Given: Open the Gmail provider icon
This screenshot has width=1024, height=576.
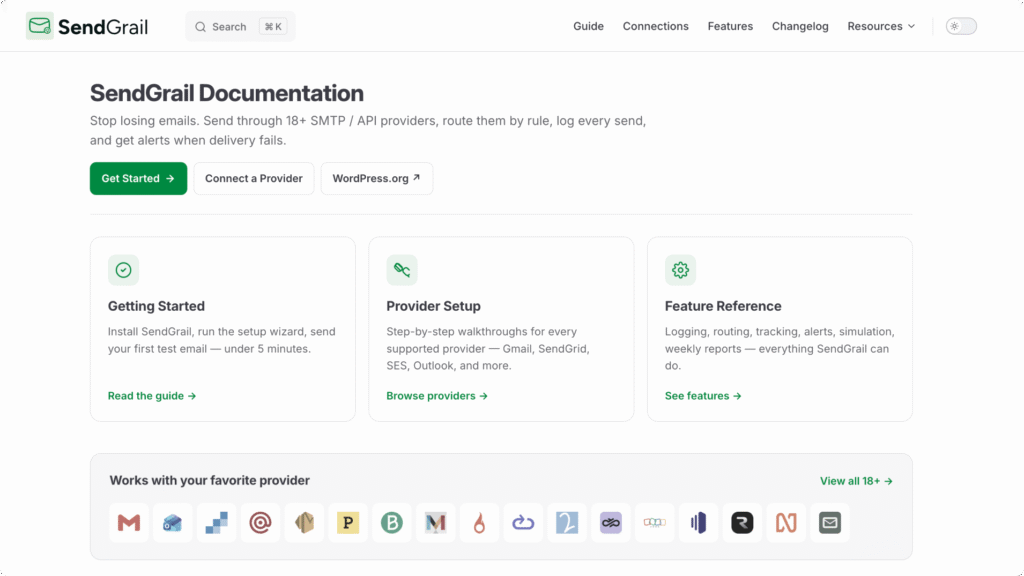Looking at the screenshot, I should tap(129, 522).
